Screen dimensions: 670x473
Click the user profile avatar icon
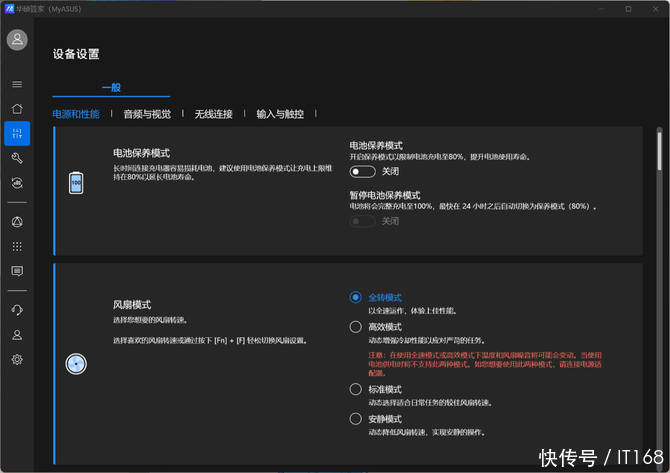coord(17,40)
